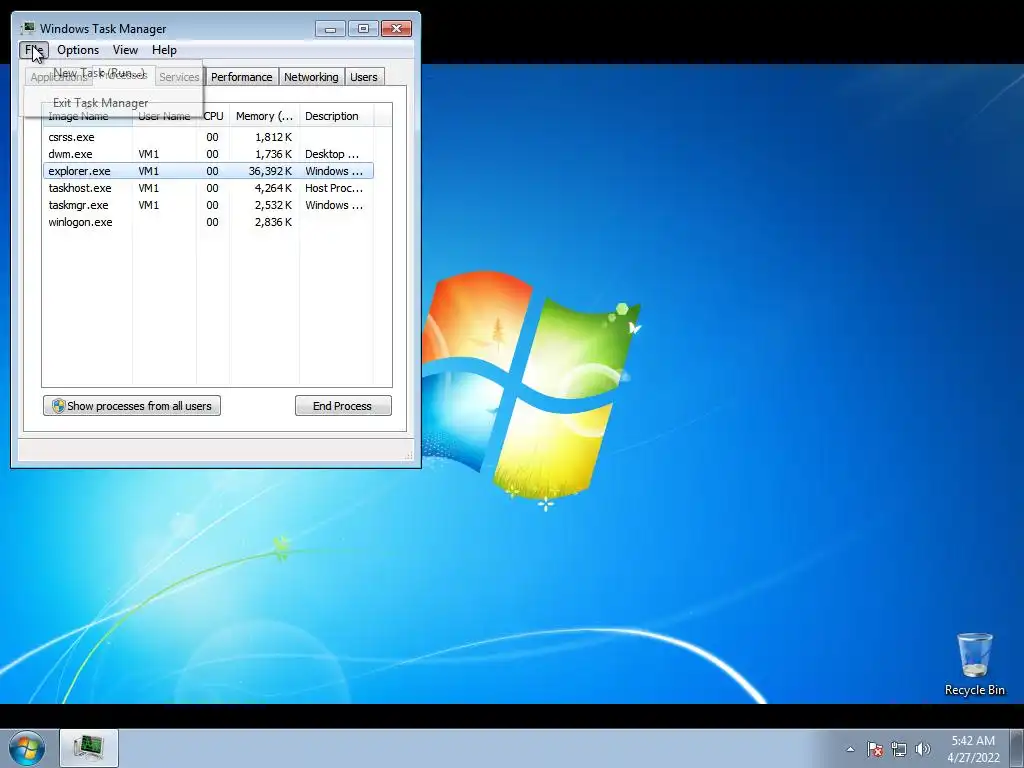This screenshot has height=768, width=1024.
Task: Maximize the Task Manager window
Action: pos(363,29)
